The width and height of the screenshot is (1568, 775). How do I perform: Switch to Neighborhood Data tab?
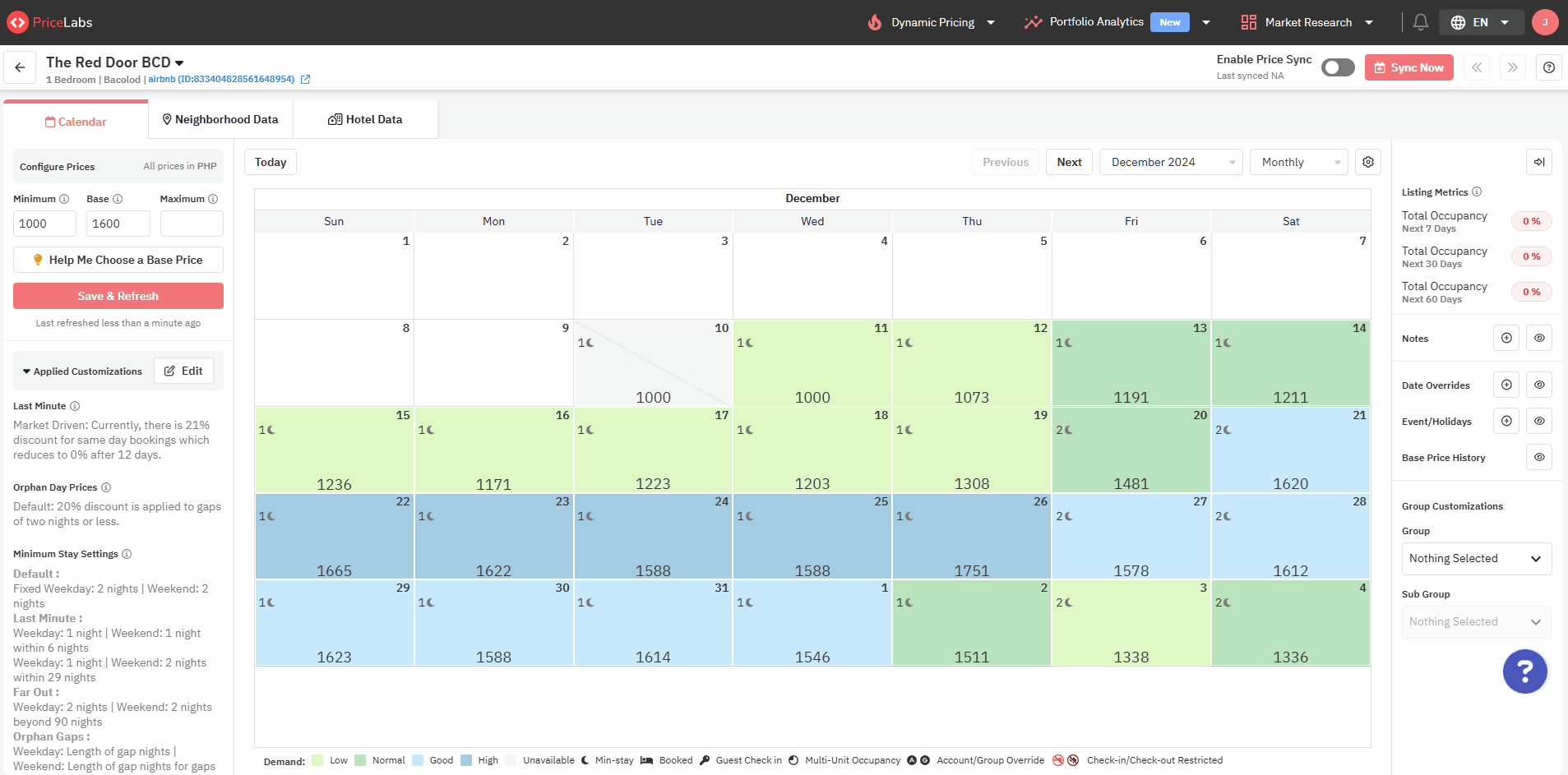pyautogui.click(x=220, y=119)
